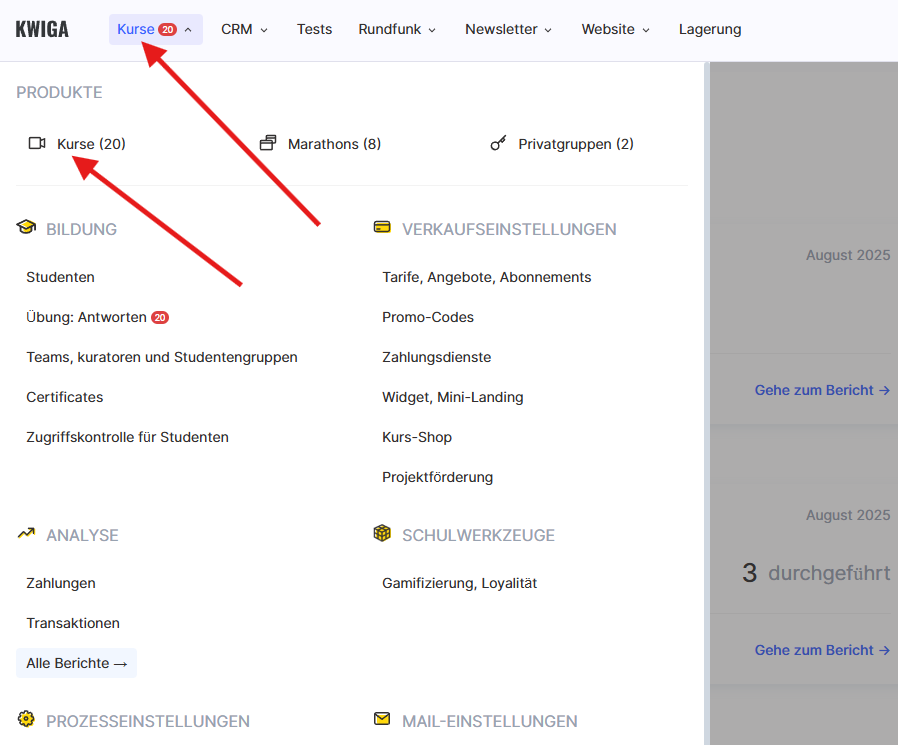
Task: Click the Marathons stacked cards icon
Action: tap(267, 144)
